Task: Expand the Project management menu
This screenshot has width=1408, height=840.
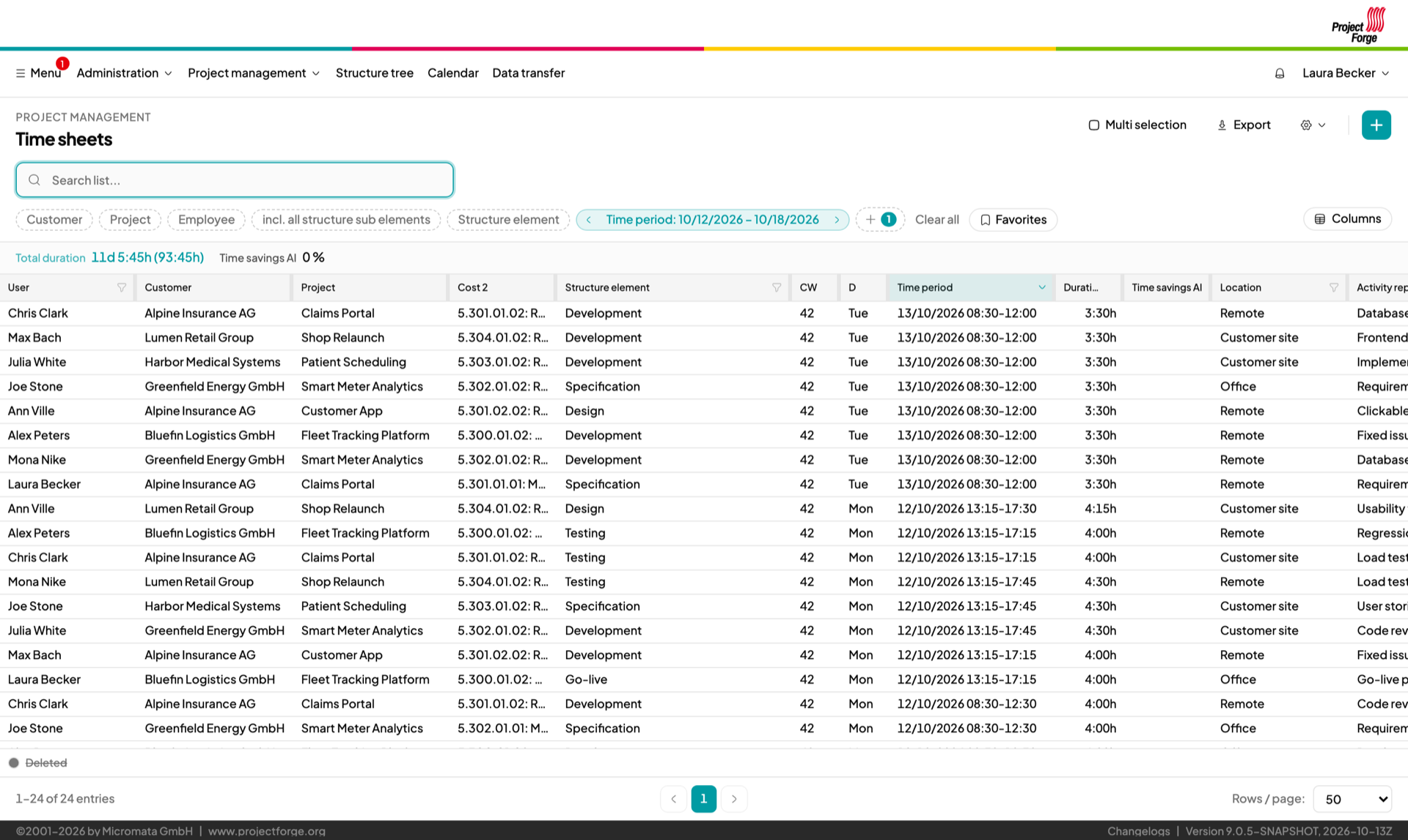Action: click(x=254, y=73)
